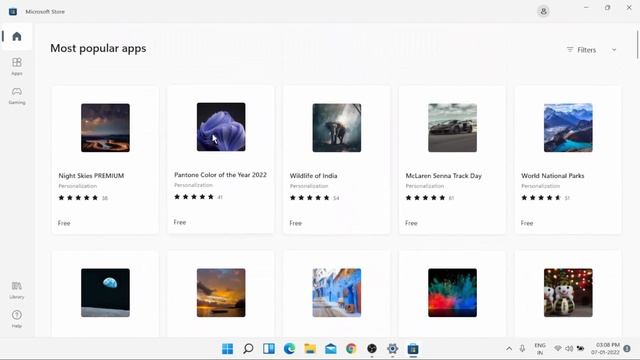Open the Apps section in sidebar
Viewport: 640px width, 360px height.
tap(17, 66)
